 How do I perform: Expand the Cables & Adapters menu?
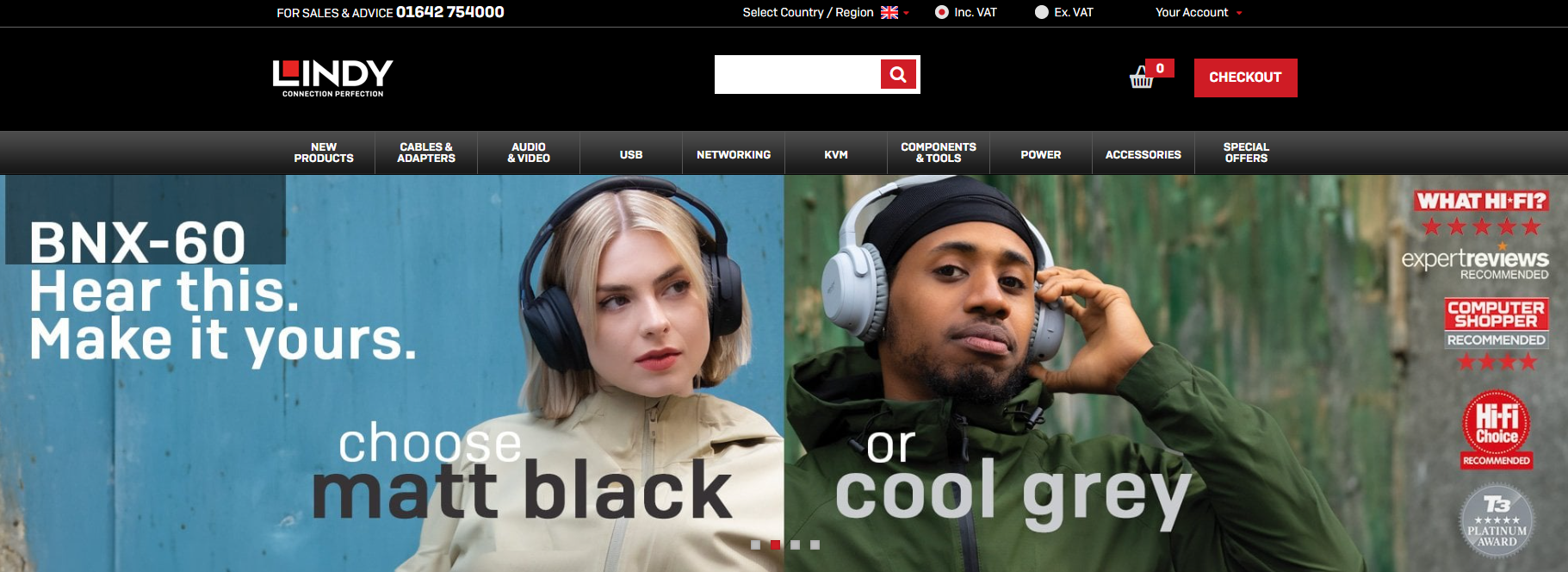pyautogui.click(x=426, y=153)
